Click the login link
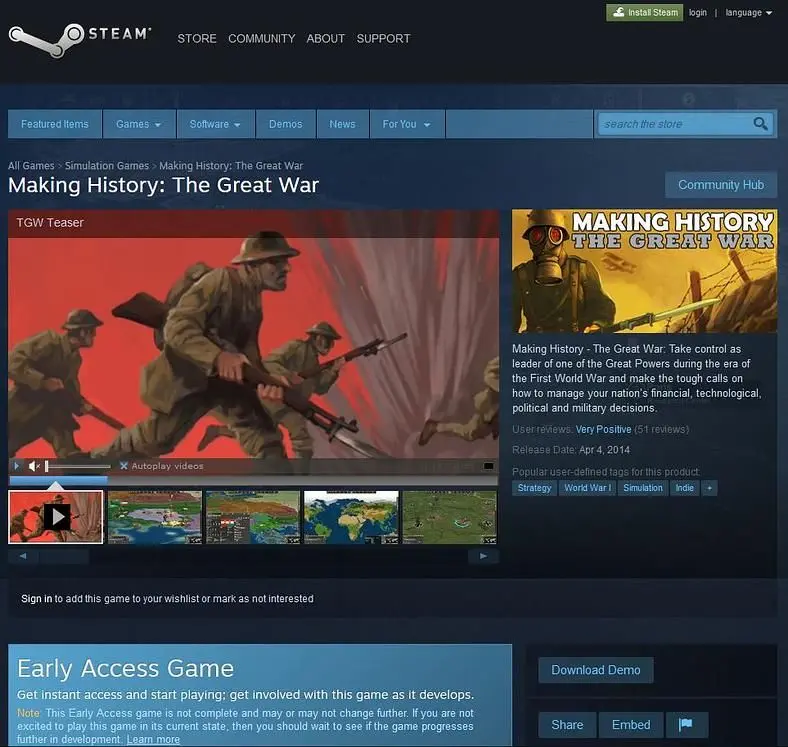This screenshot has height=747, width=788. tap(698, 13)
